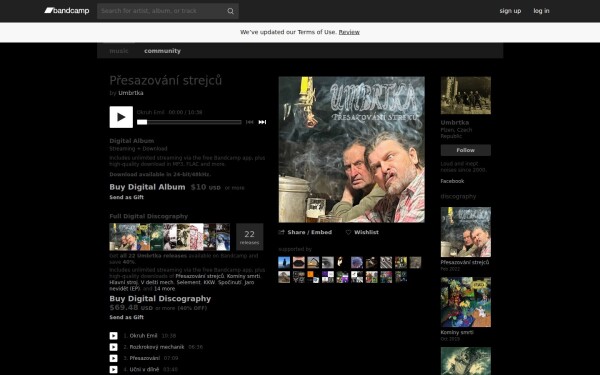Seek using the player progress bar
This screenshot has width=600, height=375.
(x=189, y=122)
